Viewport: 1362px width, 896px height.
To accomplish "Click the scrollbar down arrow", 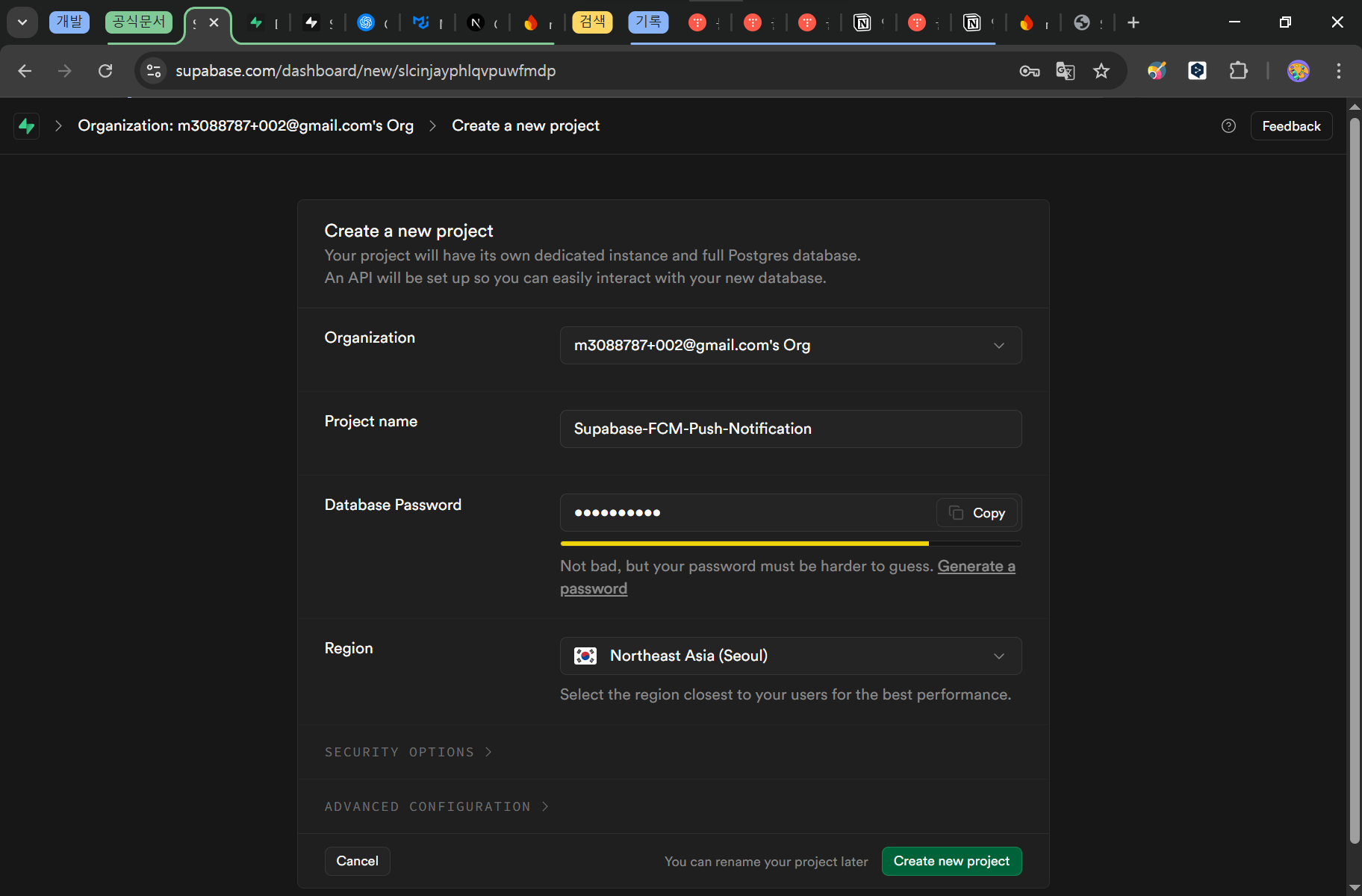I will [1355, 888].
